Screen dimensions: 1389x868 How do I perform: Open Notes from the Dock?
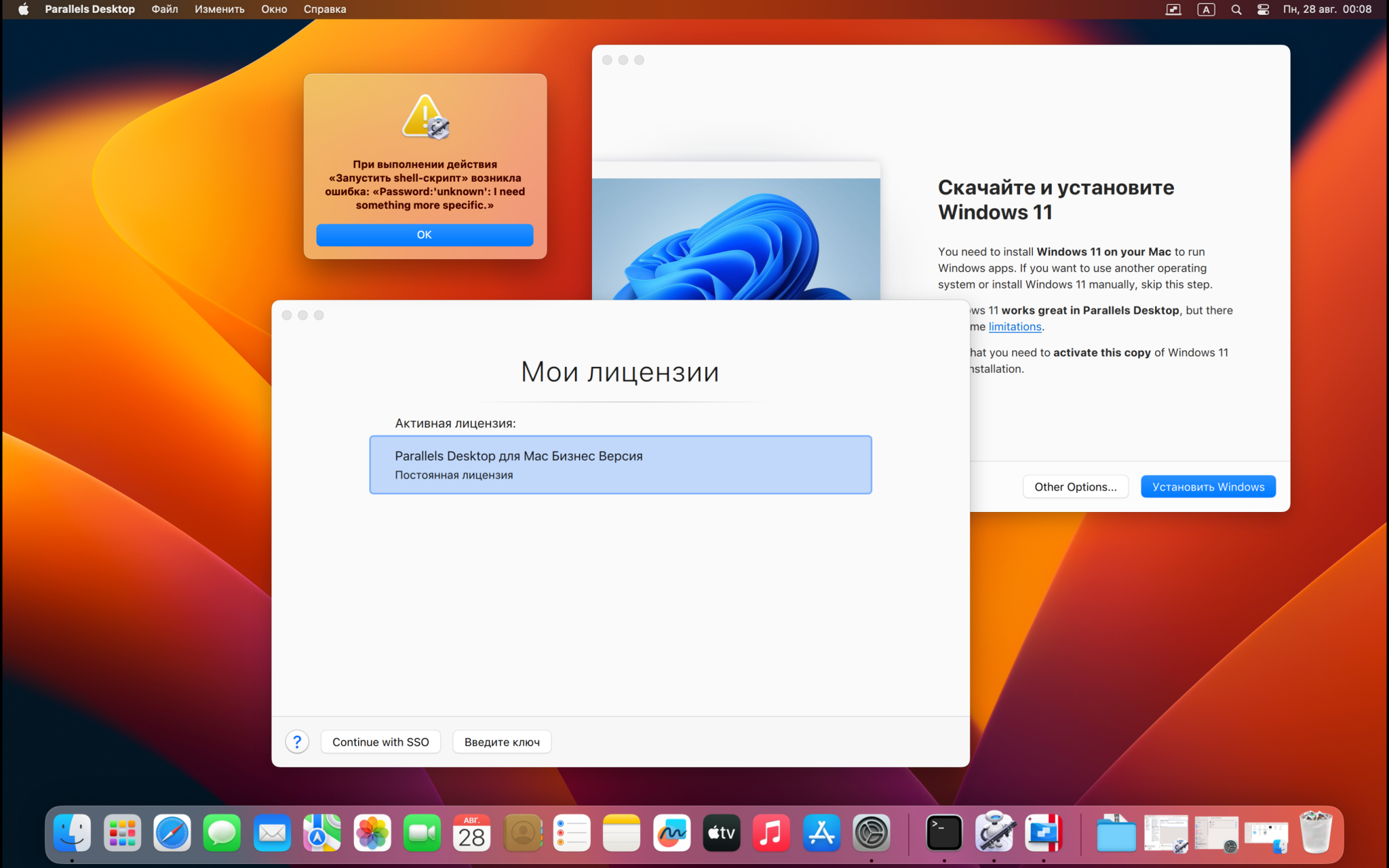click(x=622, y=833)
